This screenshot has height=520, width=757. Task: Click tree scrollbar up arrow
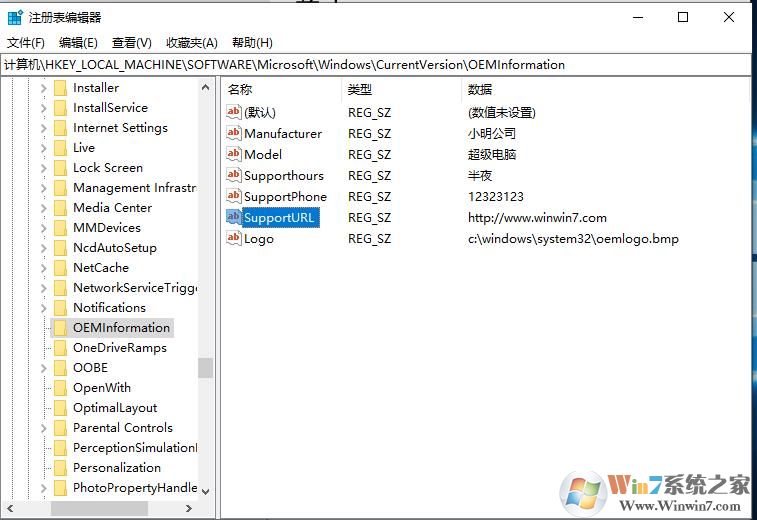point(206,87)
